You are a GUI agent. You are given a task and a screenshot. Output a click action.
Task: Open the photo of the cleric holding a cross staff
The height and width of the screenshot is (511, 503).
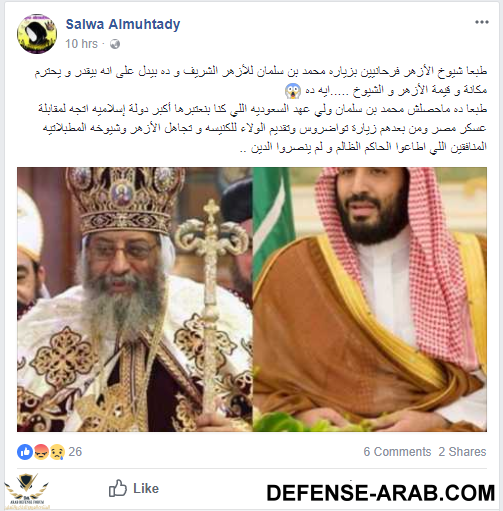point(135,299)
